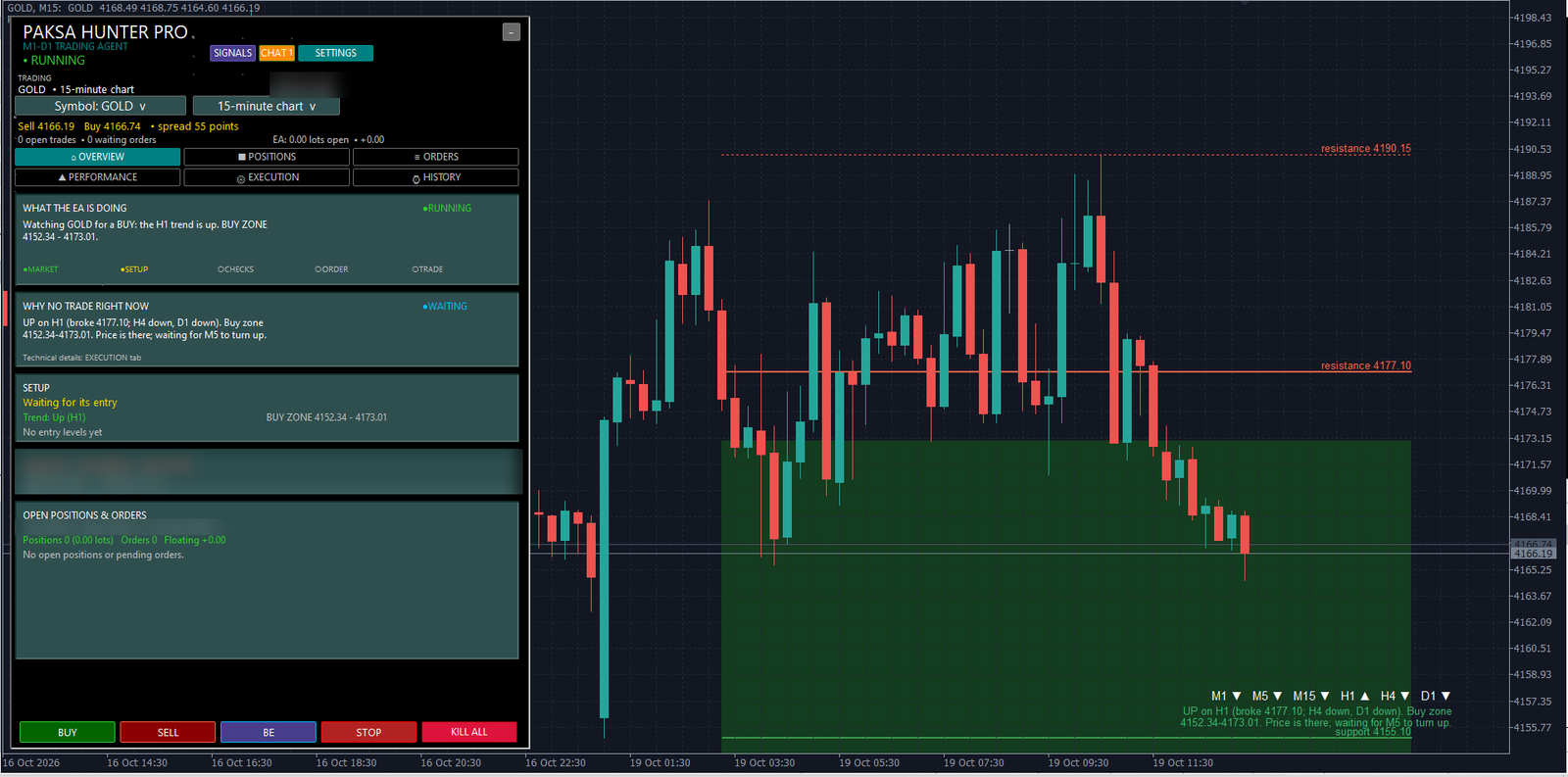Screen dimensions: 1568x777
Task: Click the 4190.53 price axis label
Action: click(x=1532, y=149)
